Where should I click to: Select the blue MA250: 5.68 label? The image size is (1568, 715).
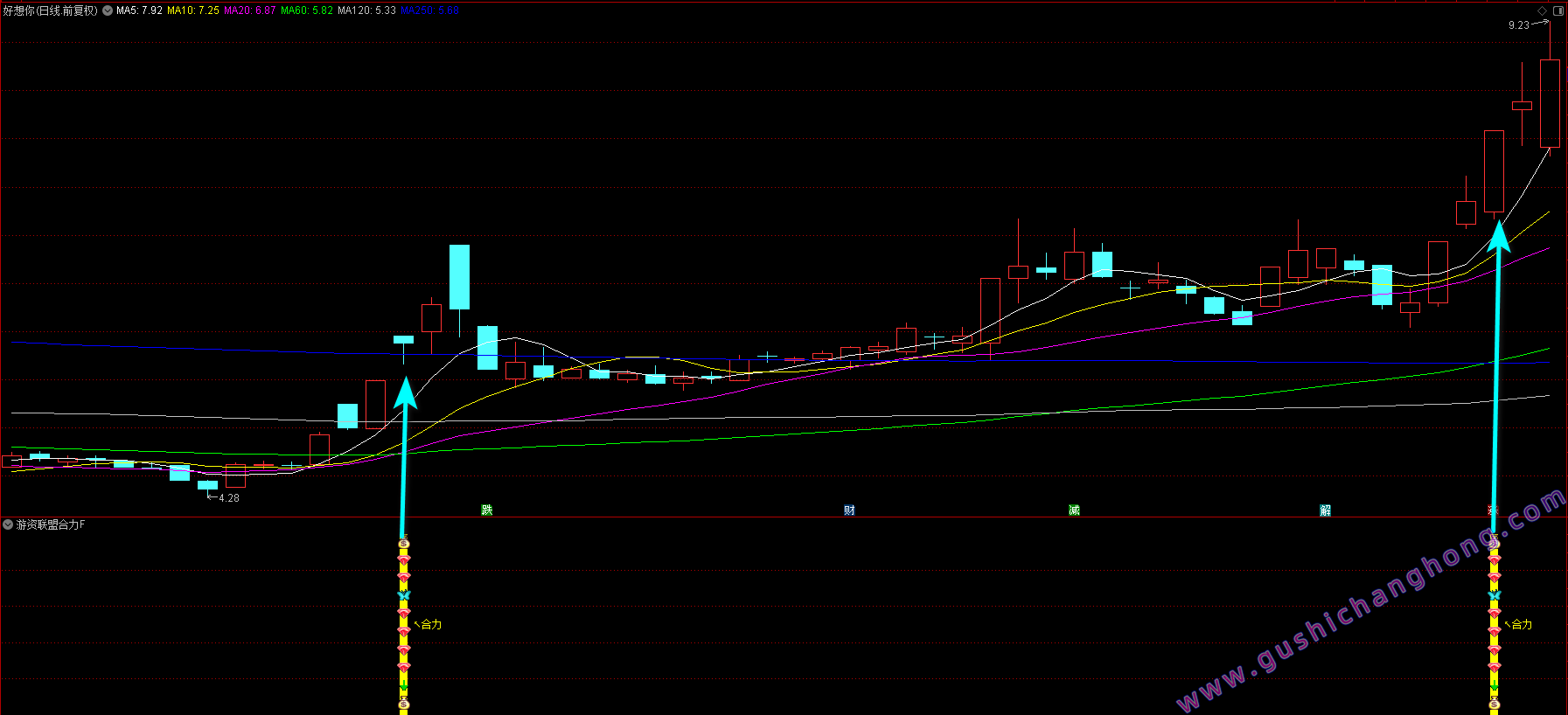pyautogui.click(x=429, y=10)
